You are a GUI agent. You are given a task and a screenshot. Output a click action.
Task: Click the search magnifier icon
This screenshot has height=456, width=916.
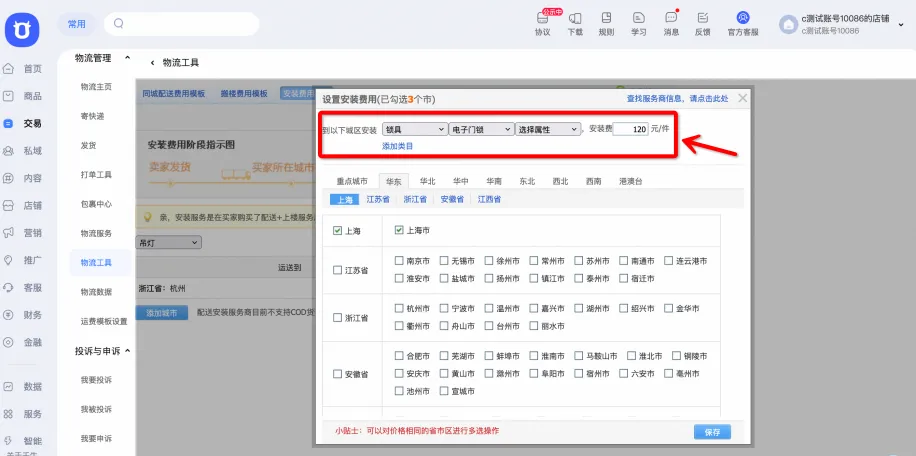119,23
